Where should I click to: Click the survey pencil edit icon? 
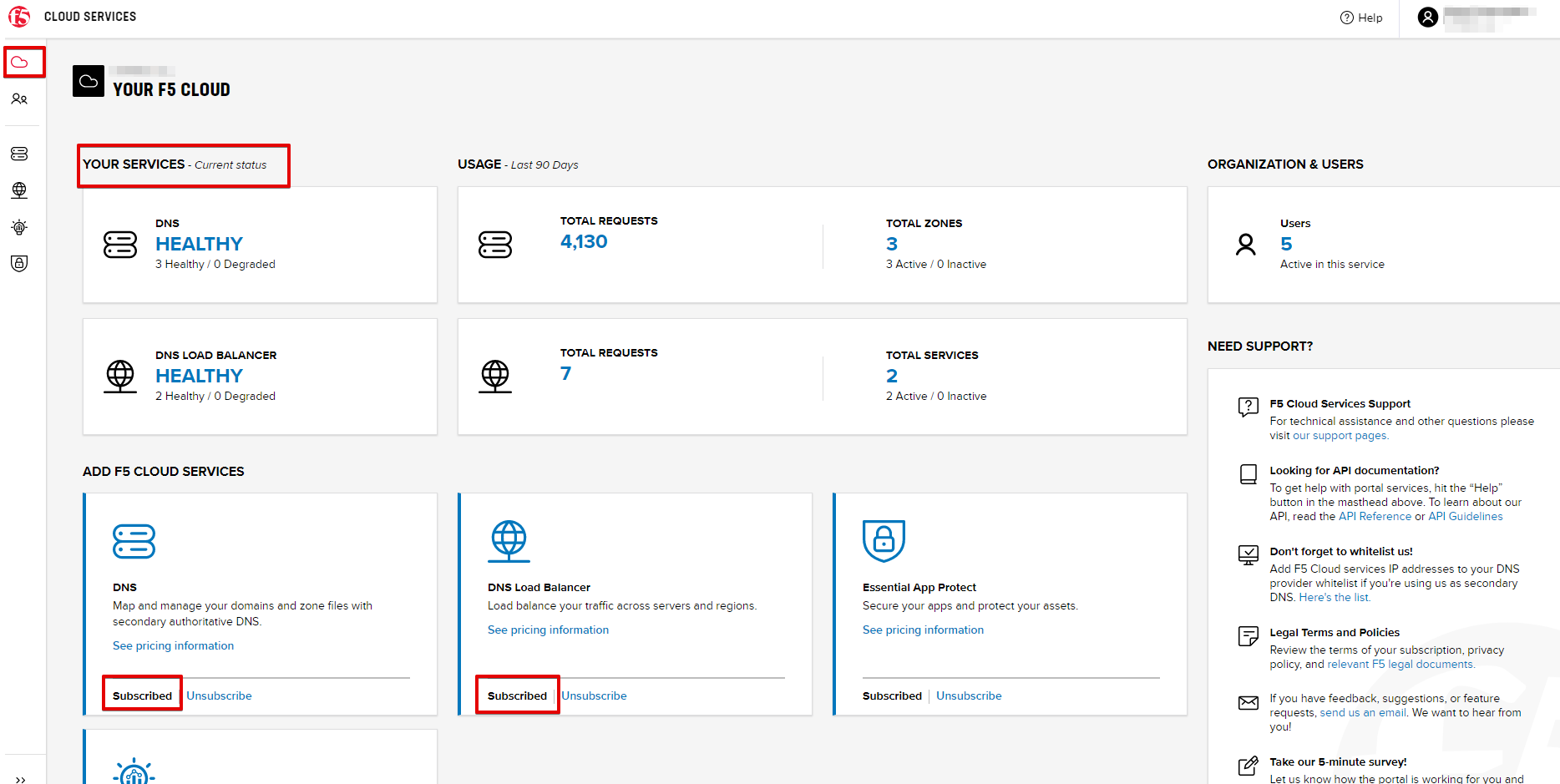coord(1248,766)
